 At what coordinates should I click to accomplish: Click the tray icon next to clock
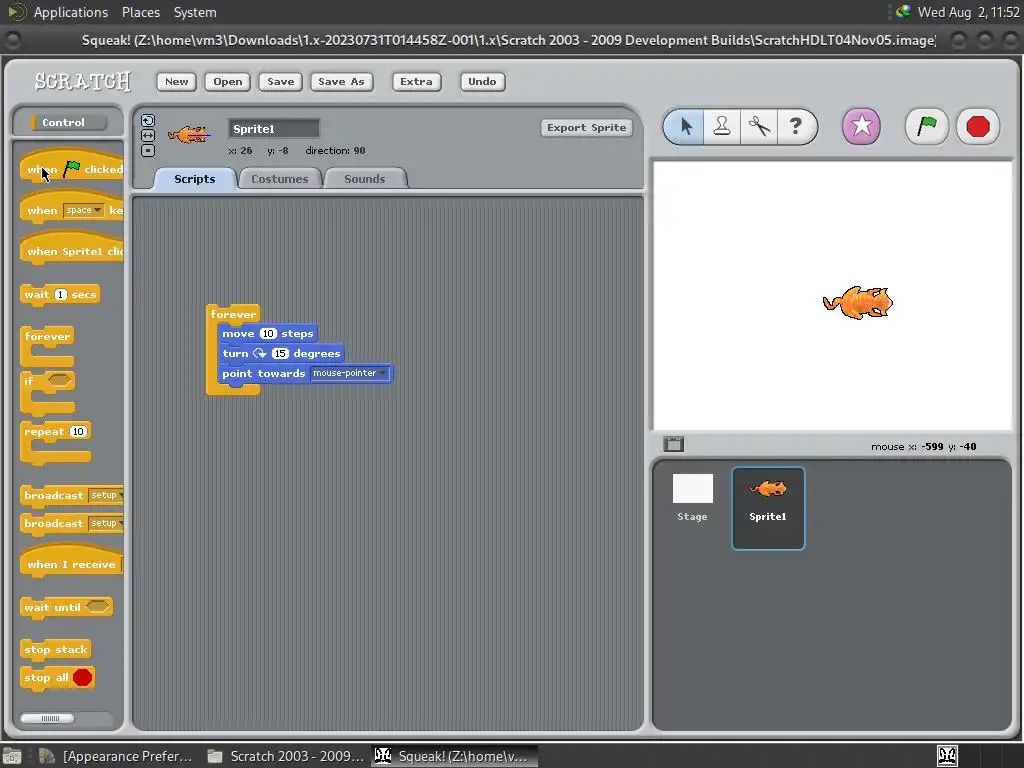(903, 11)
